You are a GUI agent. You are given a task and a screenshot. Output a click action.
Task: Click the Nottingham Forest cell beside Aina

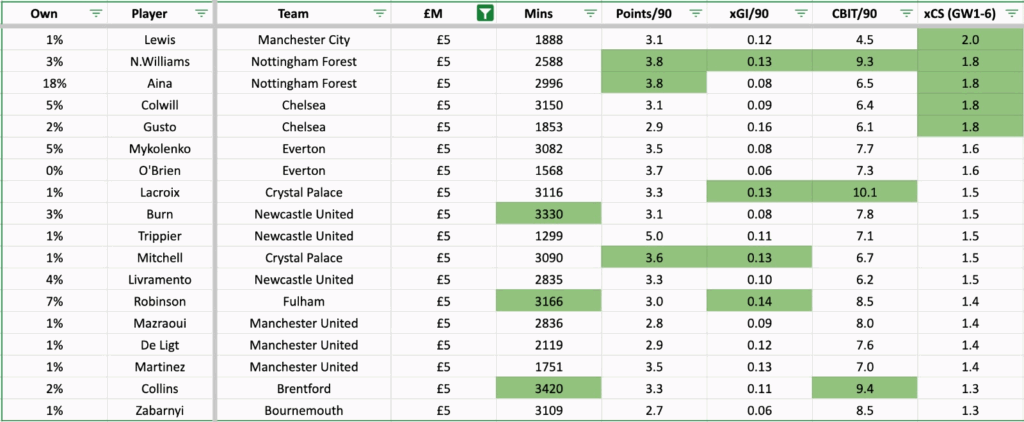click(x=306, y=86)
